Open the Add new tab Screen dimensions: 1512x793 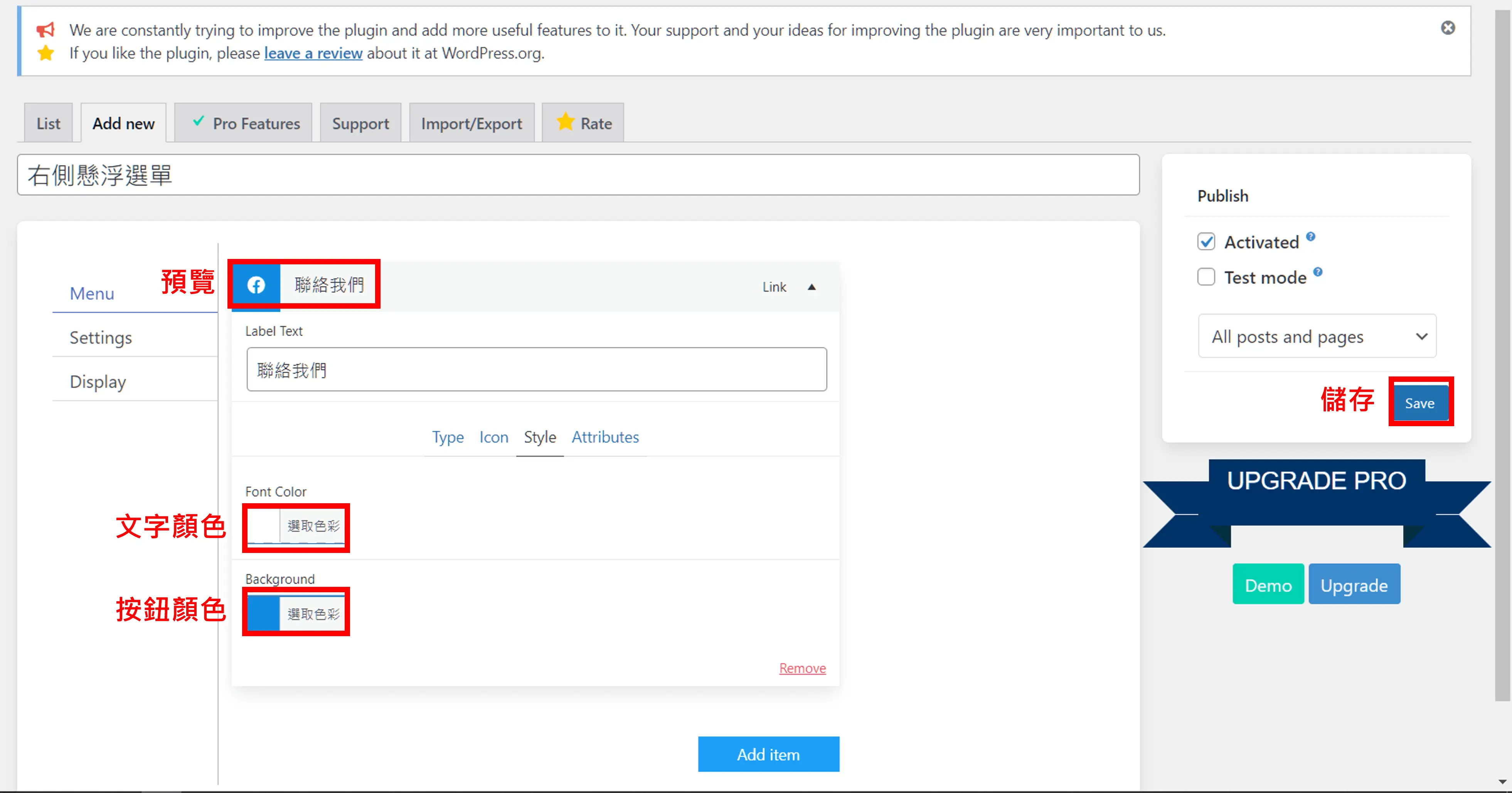pos(123,123)
